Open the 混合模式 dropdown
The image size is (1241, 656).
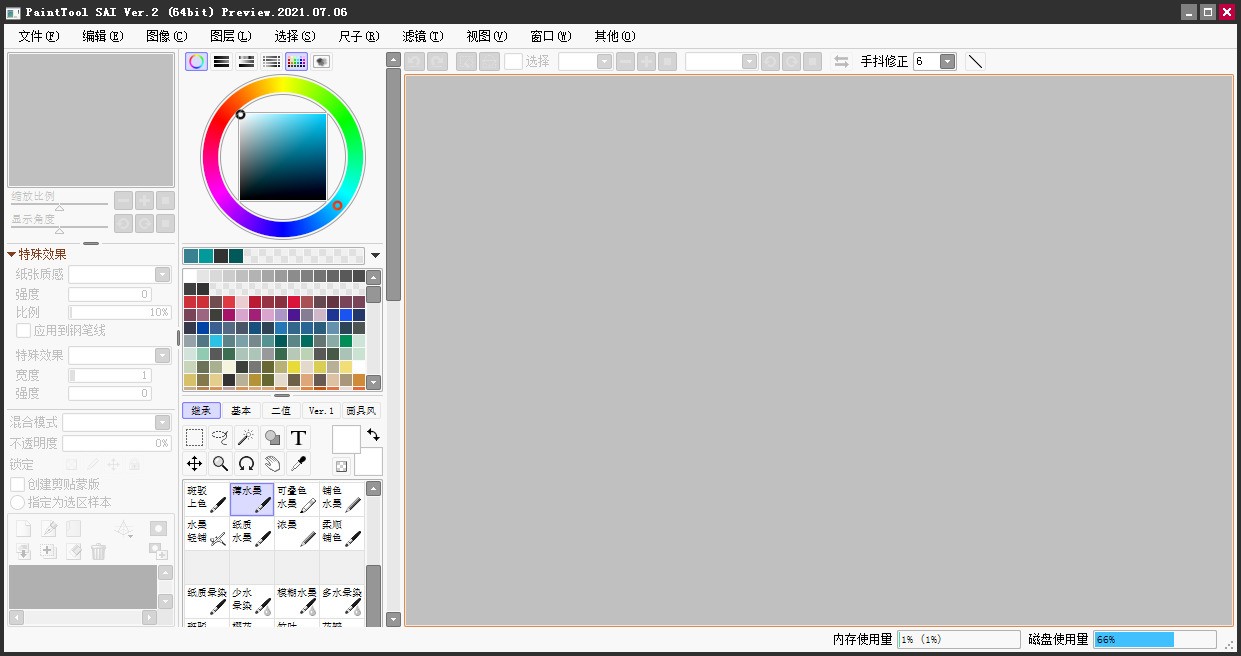(162, 422)
